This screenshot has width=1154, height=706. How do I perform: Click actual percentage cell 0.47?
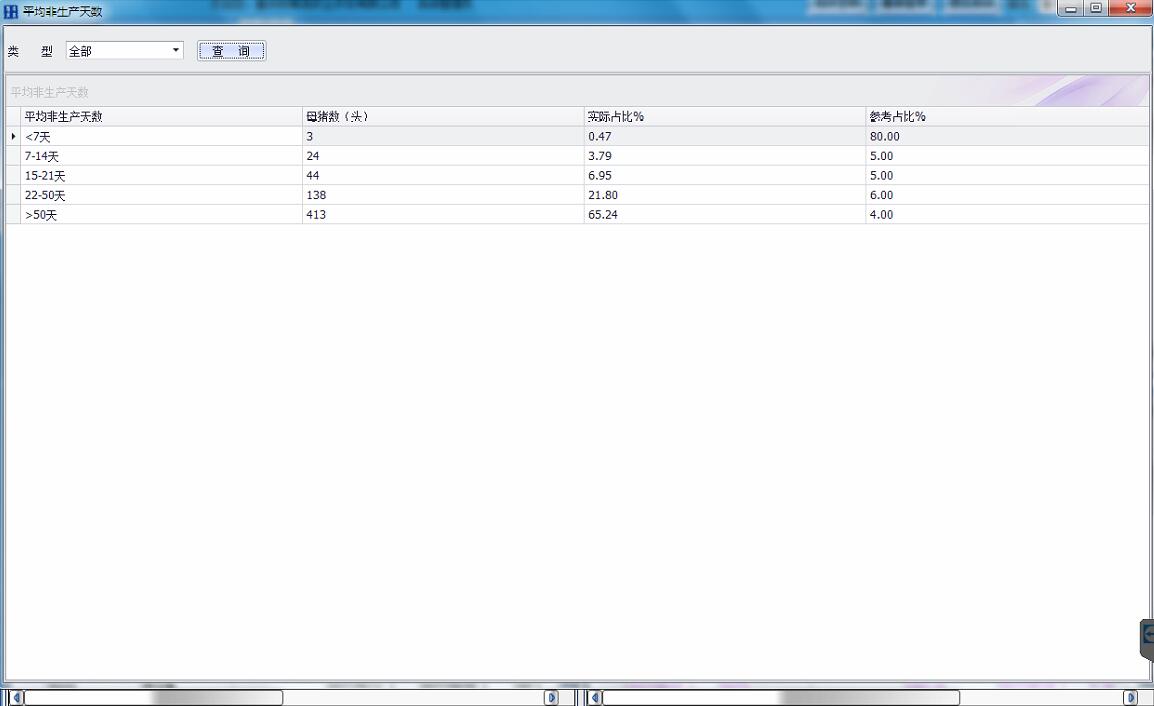[724, 136]
